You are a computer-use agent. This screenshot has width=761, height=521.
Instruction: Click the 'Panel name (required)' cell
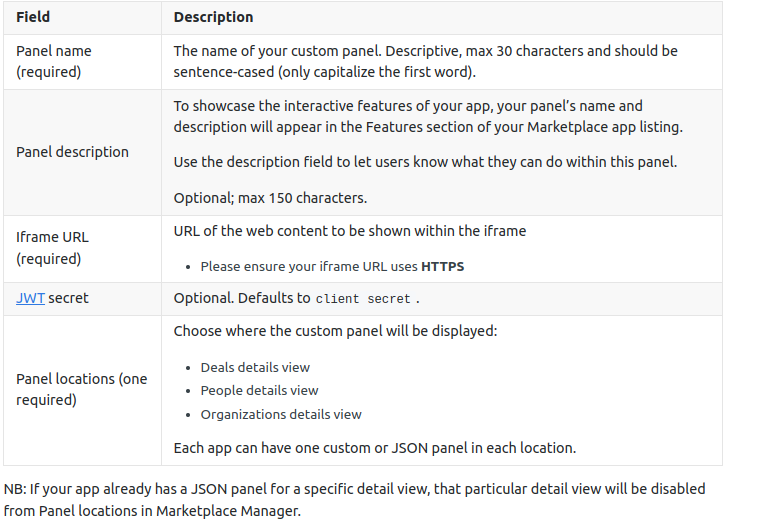(54, 61)
